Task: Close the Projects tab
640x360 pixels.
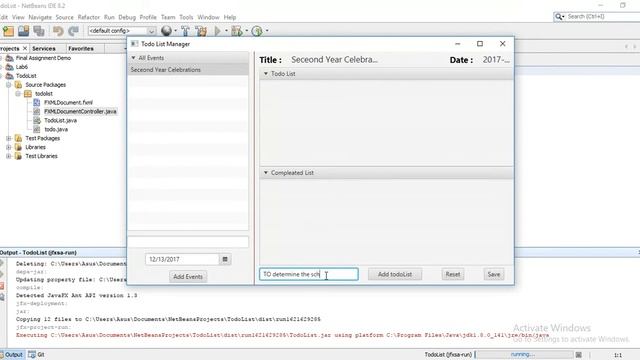Action: tap(24, 48)
